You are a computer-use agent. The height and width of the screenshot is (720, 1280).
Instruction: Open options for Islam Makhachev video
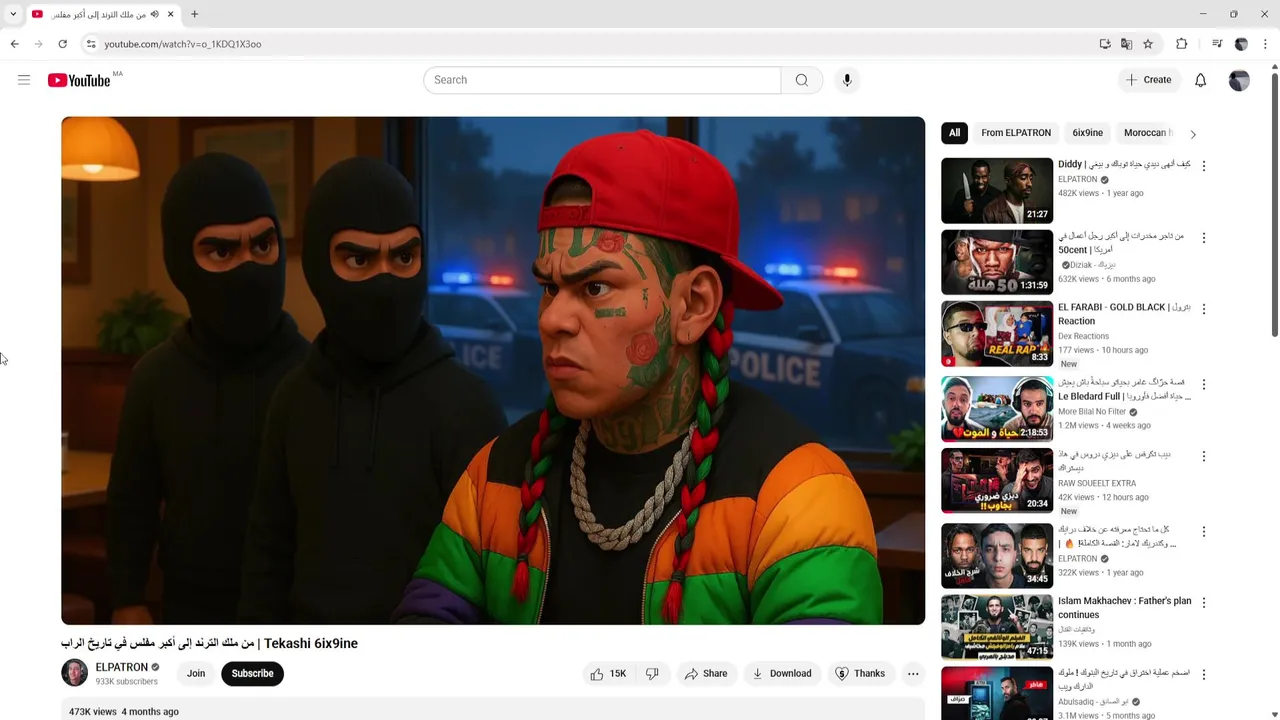point(1203,602)
